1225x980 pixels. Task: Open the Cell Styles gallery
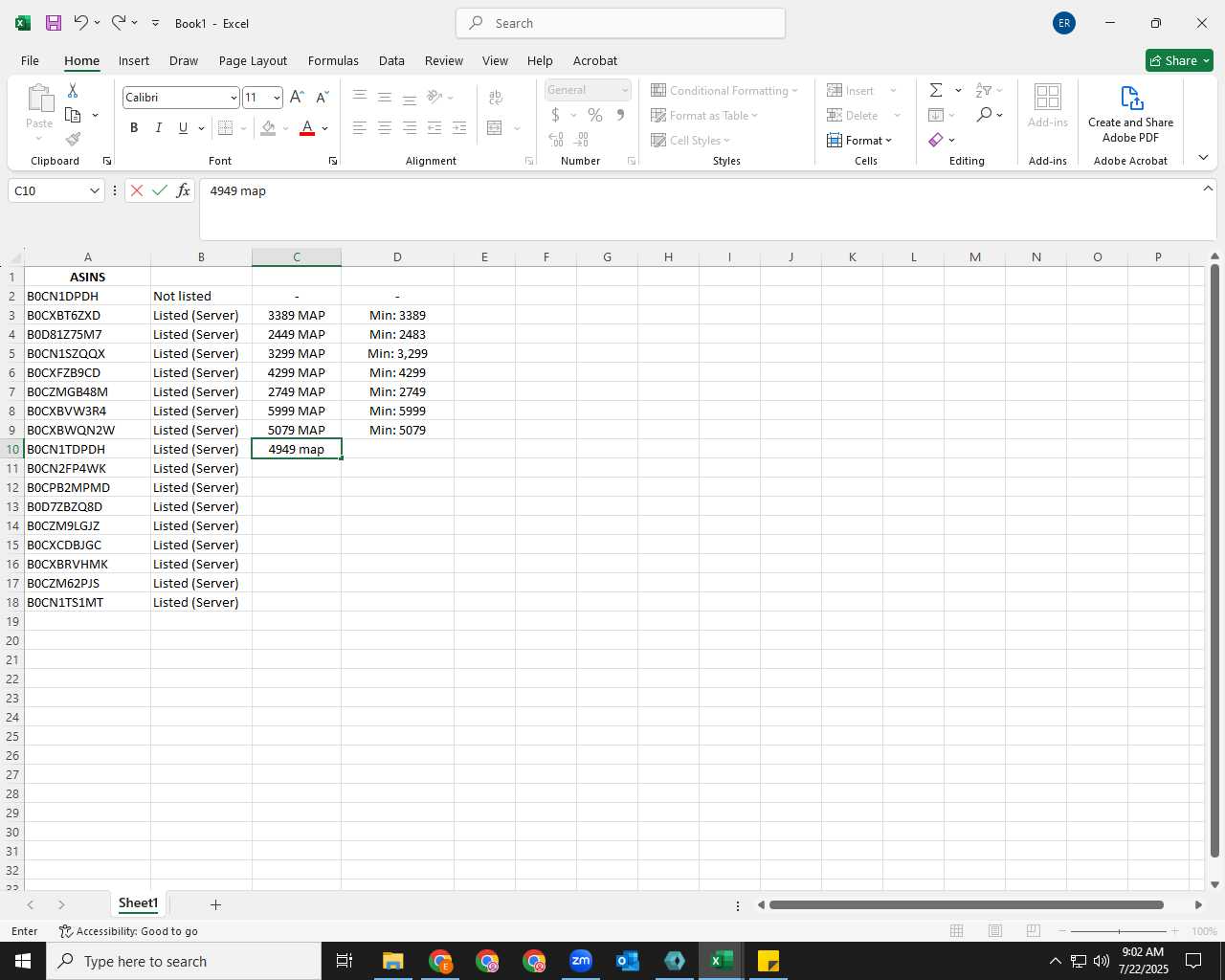tap(691, 140)
